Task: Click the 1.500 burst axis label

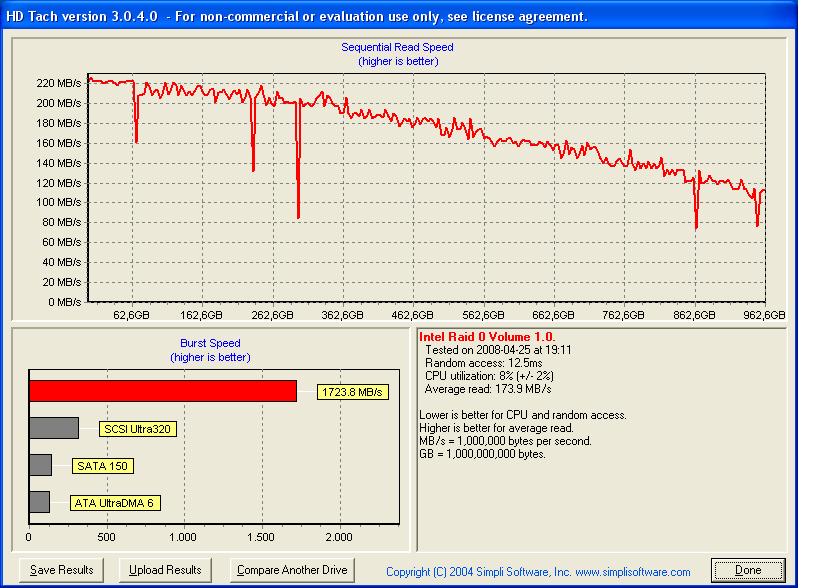Action: (x=261, y=537)
